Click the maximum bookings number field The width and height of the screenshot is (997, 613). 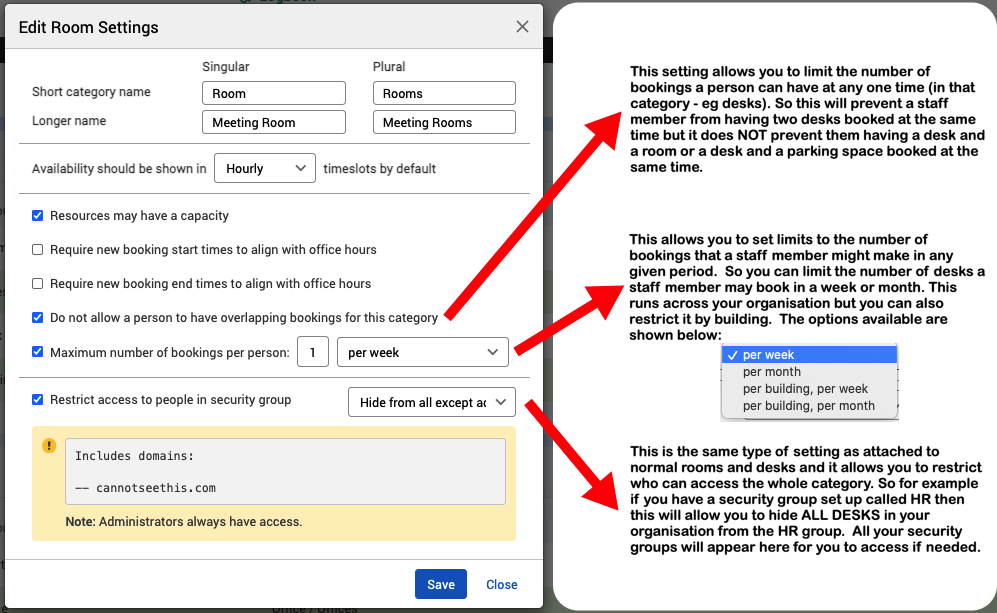pos(313,353)
